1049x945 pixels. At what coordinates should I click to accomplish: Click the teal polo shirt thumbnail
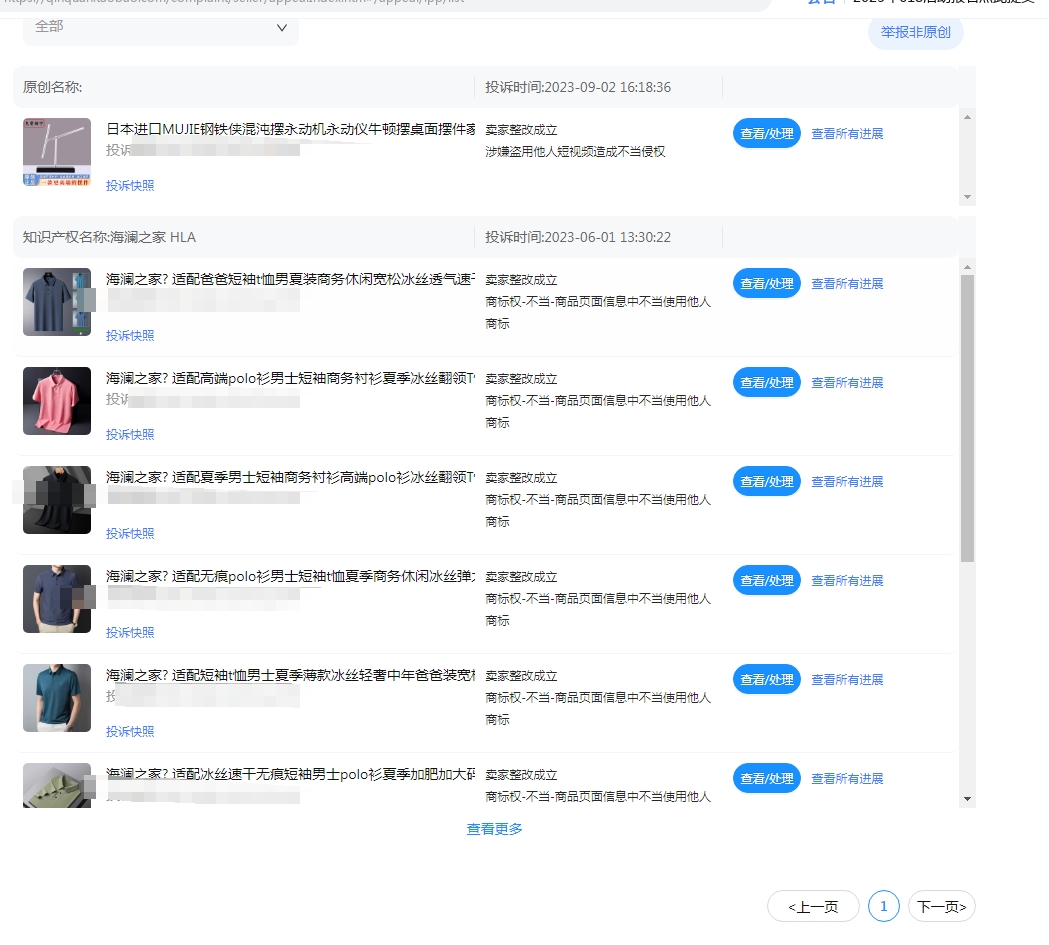click(x=57, y=698)
